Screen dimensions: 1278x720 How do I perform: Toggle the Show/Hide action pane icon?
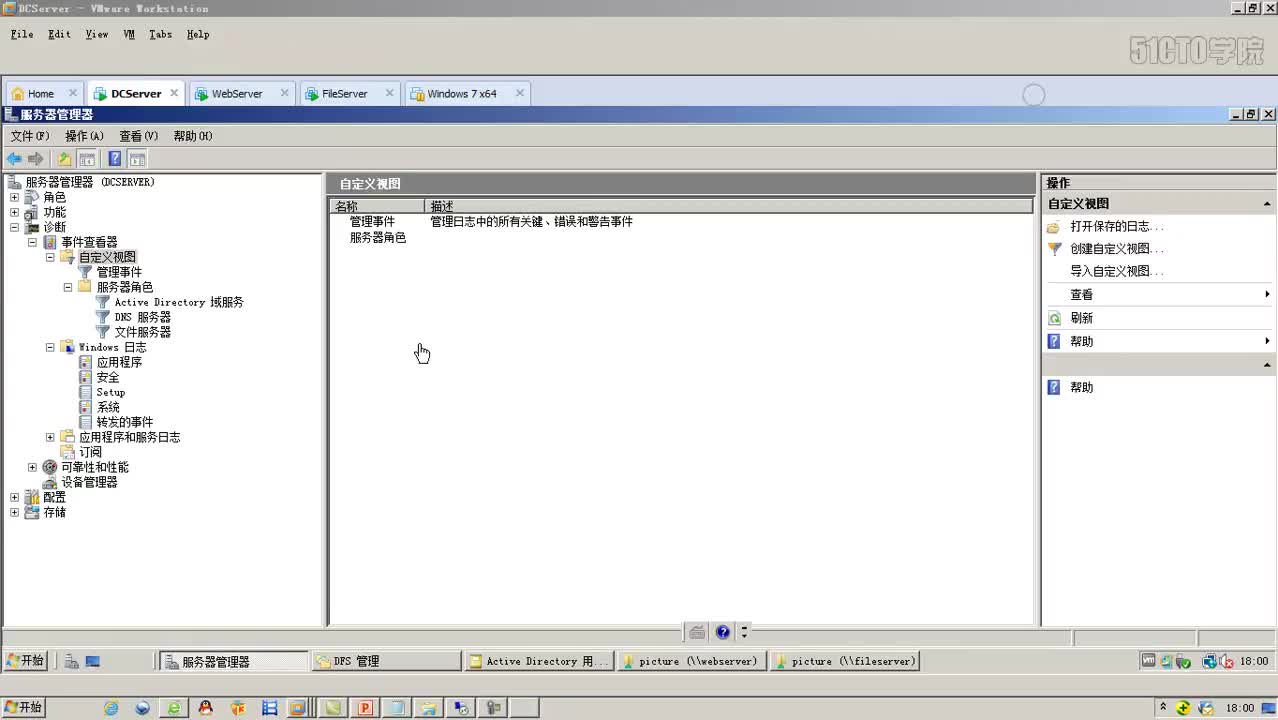click(x=138, y=159)
